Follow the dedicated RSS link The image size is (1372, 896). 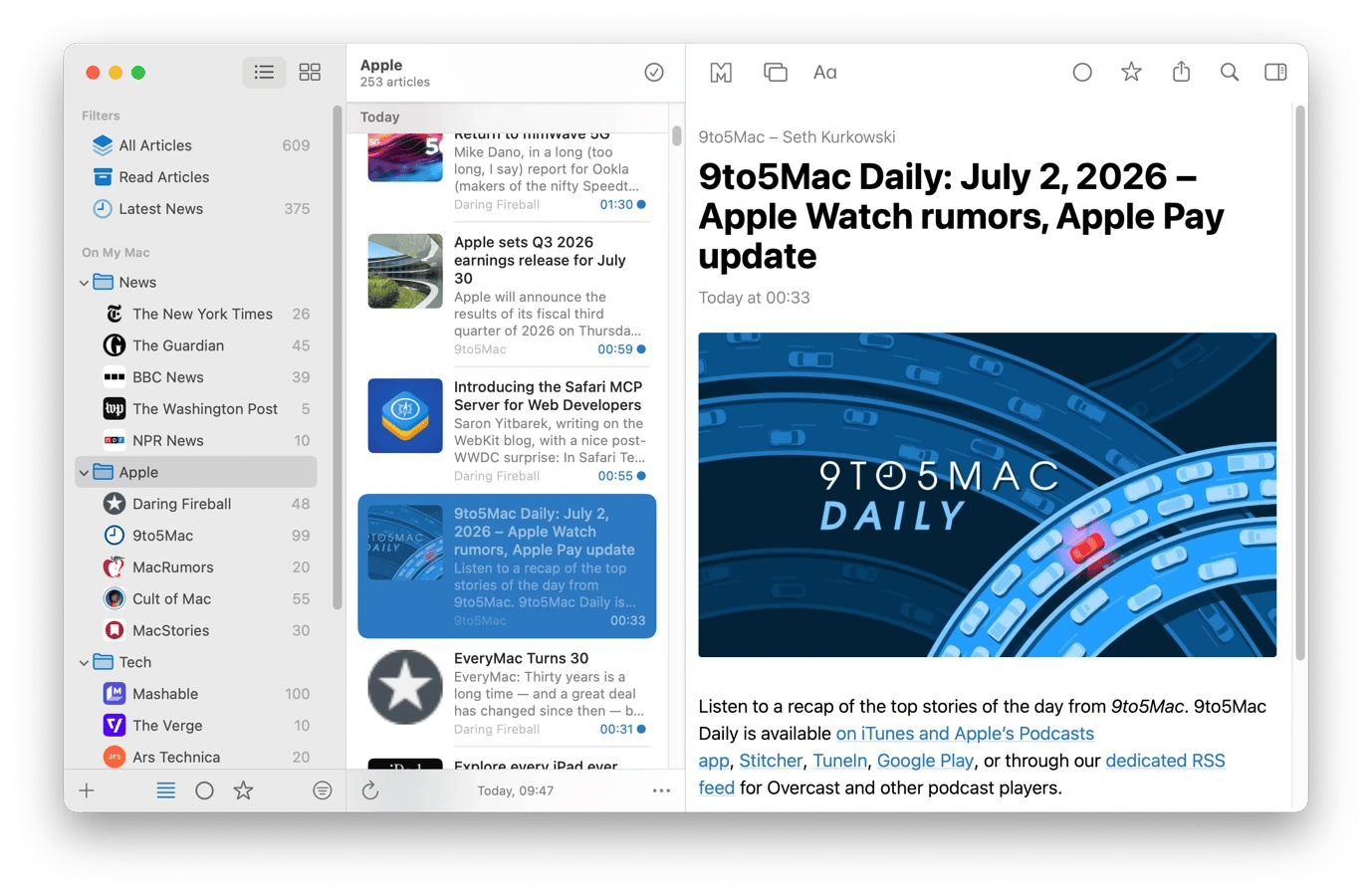coord(1165,761)
